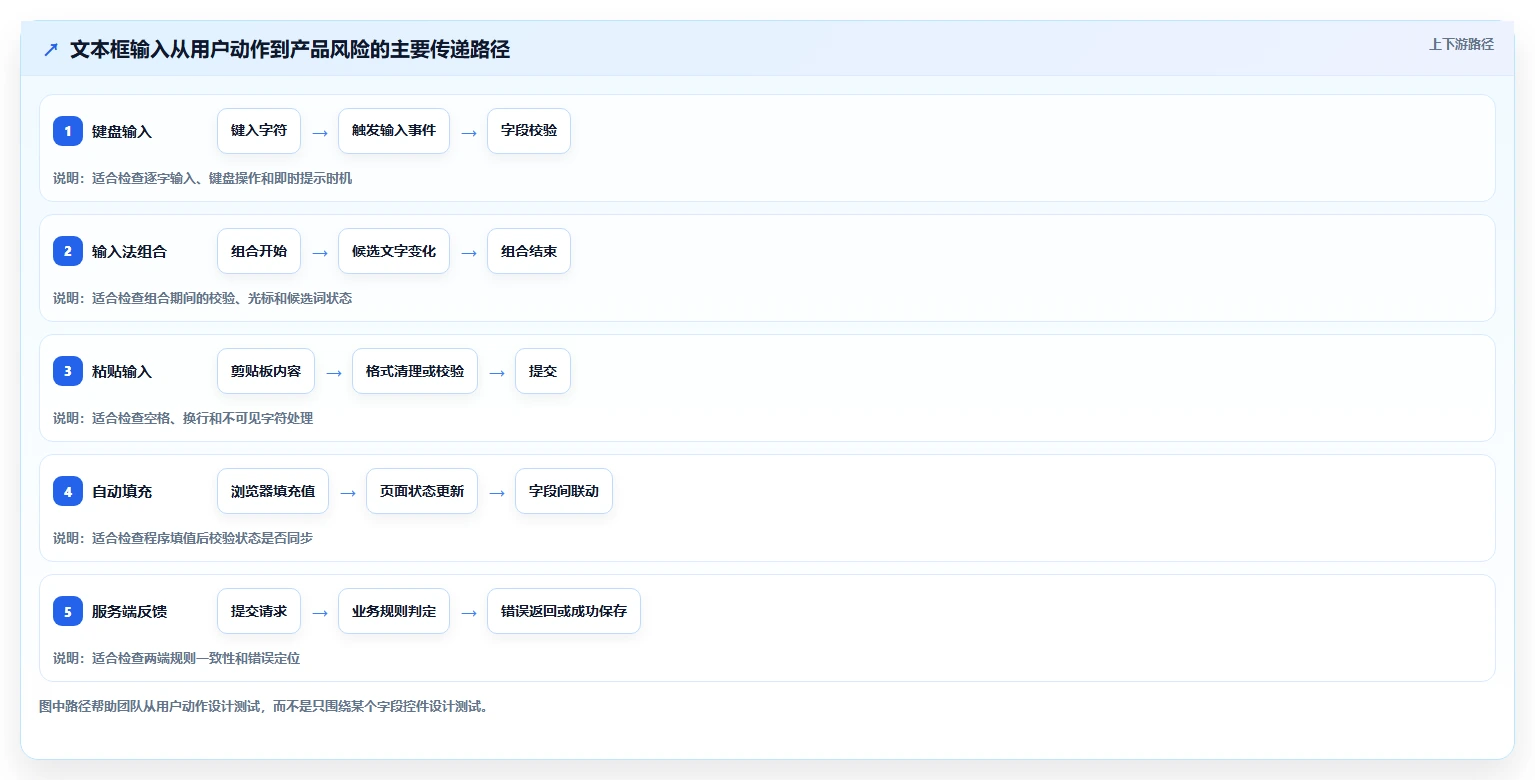Select the 粘贴输入 row label

click(x=122, y=371)
